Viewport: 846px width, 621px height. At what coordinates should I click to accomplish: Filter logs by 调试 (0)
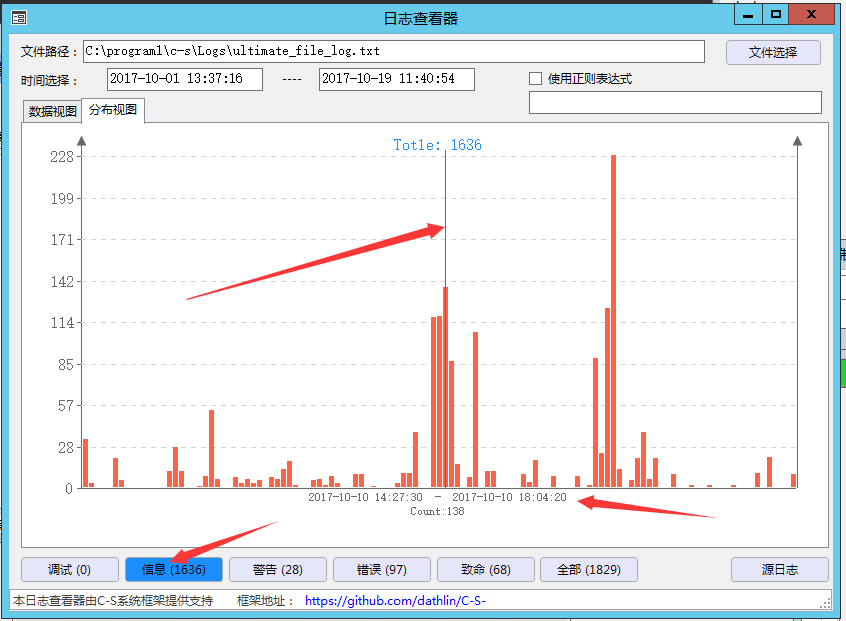[70, 570]
